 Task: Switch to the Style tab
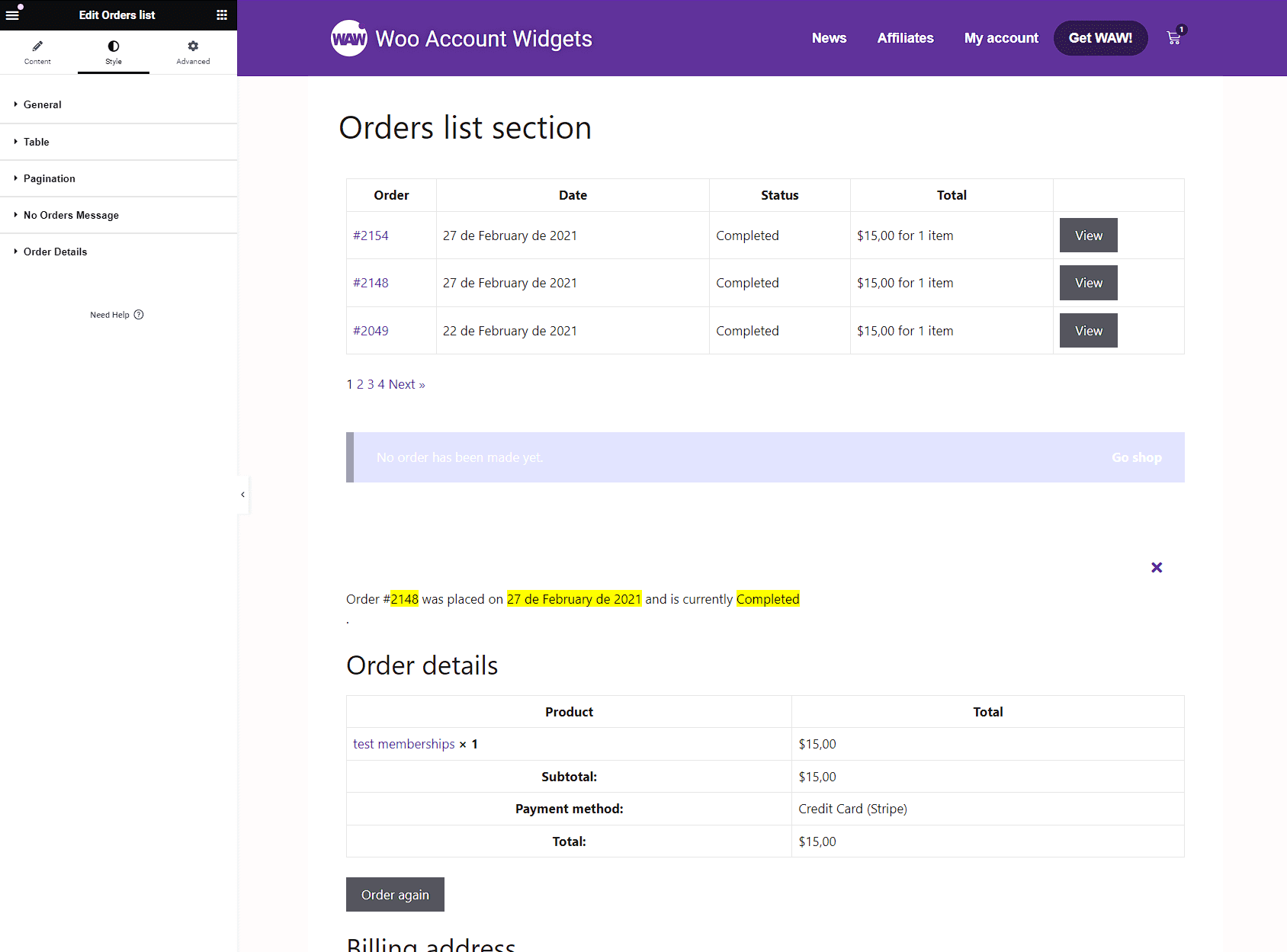click(114, 53)
